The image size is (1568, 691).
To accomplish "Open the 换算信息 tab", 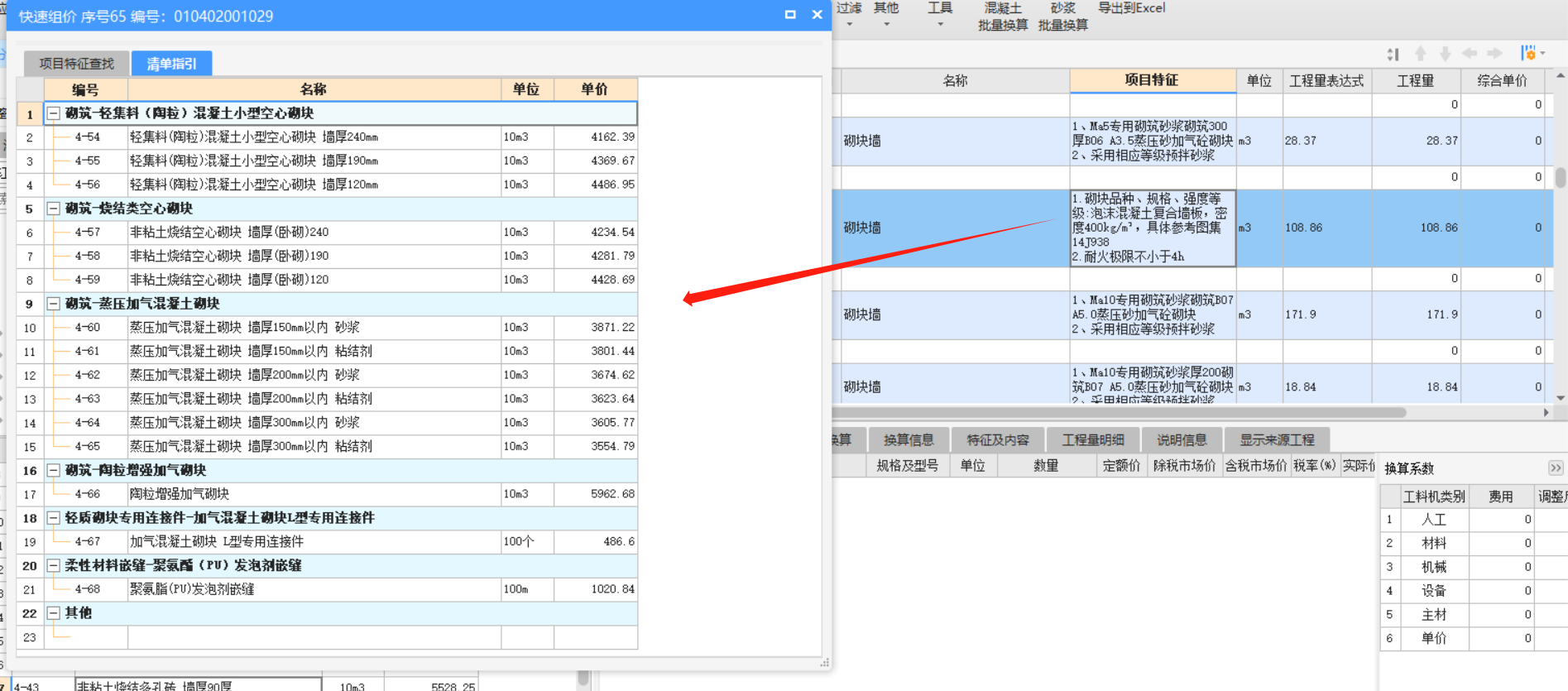I will coord(909,440).
